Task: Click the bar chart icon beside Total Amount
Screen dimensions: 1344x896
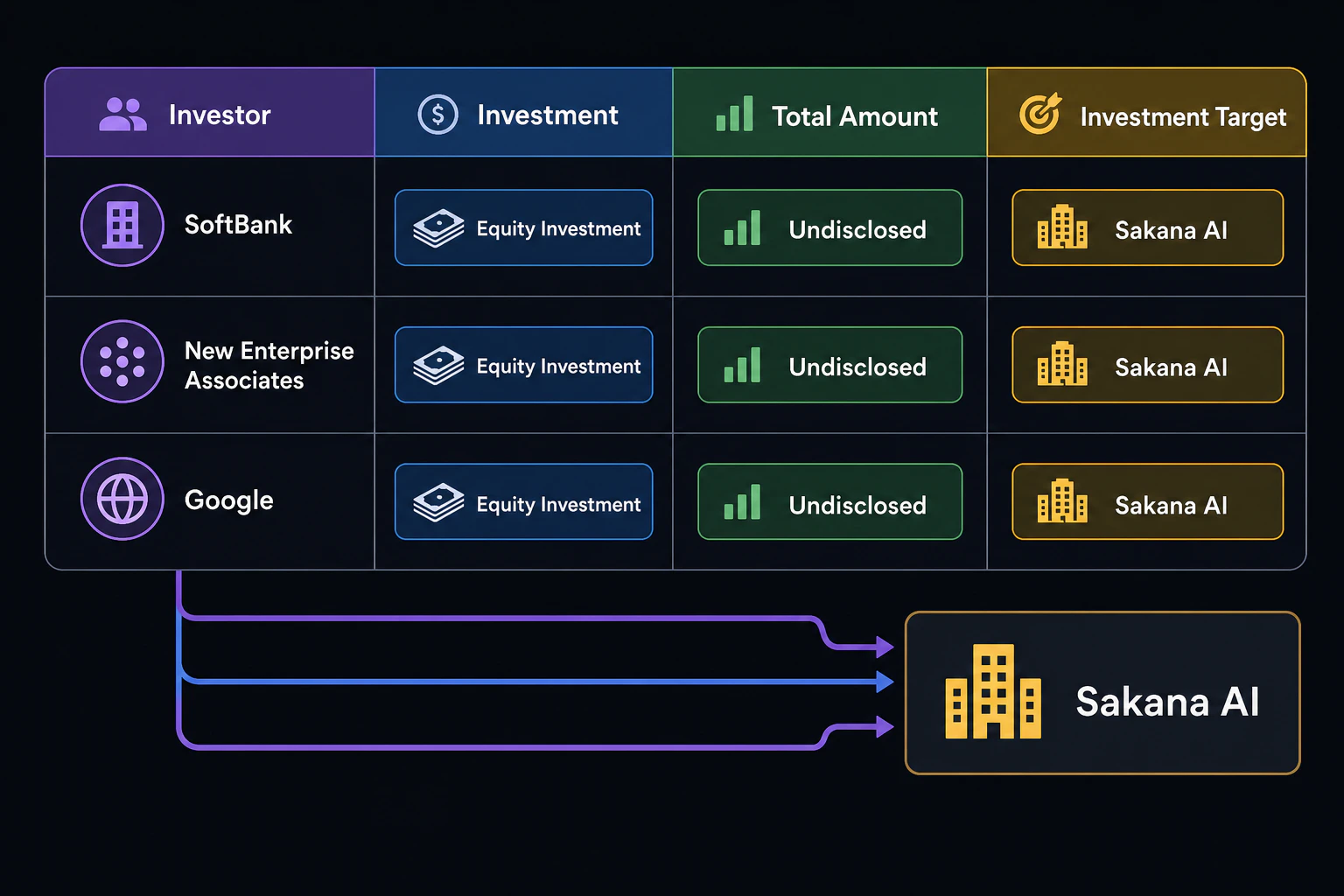Action: pyautogui.click(x=734, y=115)
